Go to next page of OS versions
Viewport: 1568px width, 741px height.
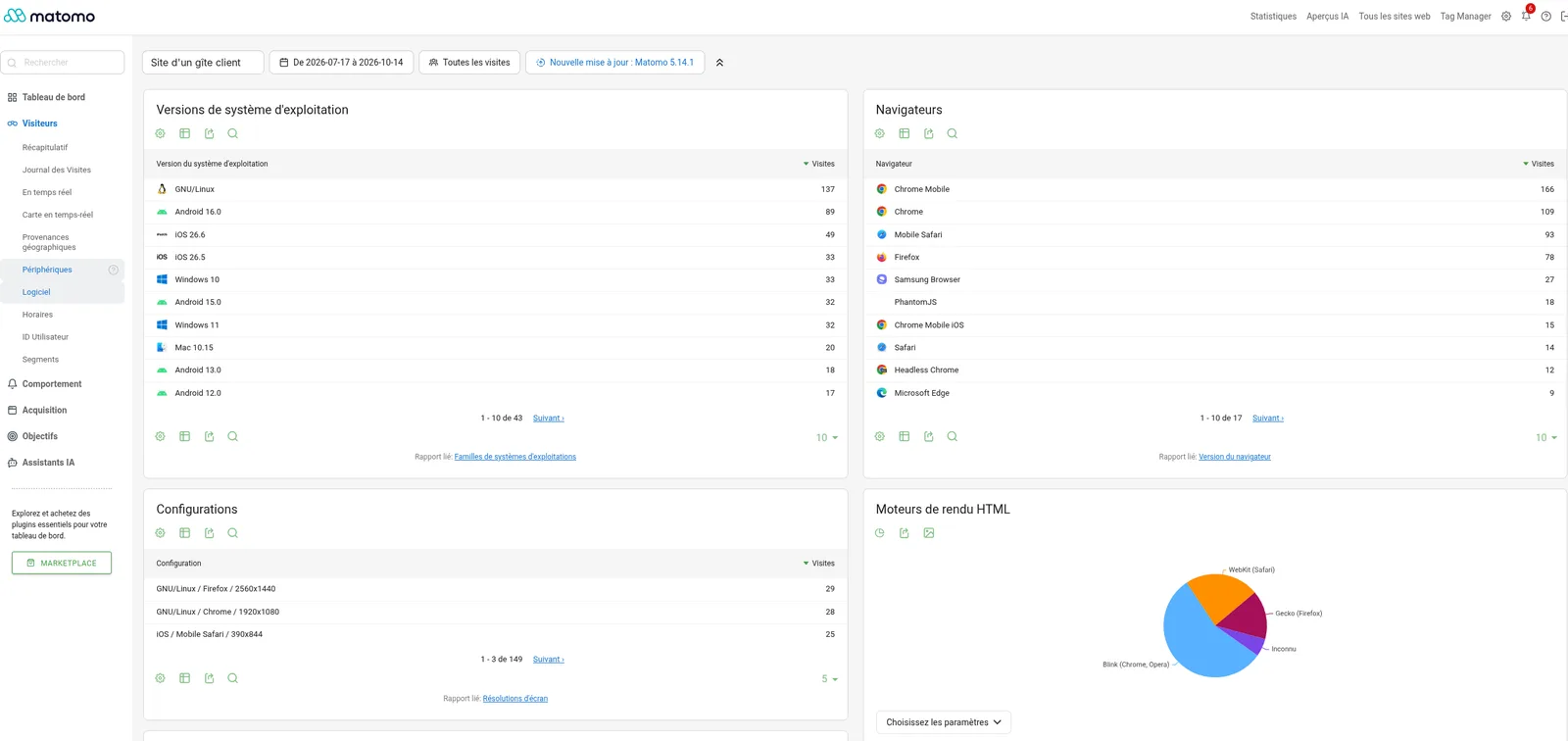point(549,419)
